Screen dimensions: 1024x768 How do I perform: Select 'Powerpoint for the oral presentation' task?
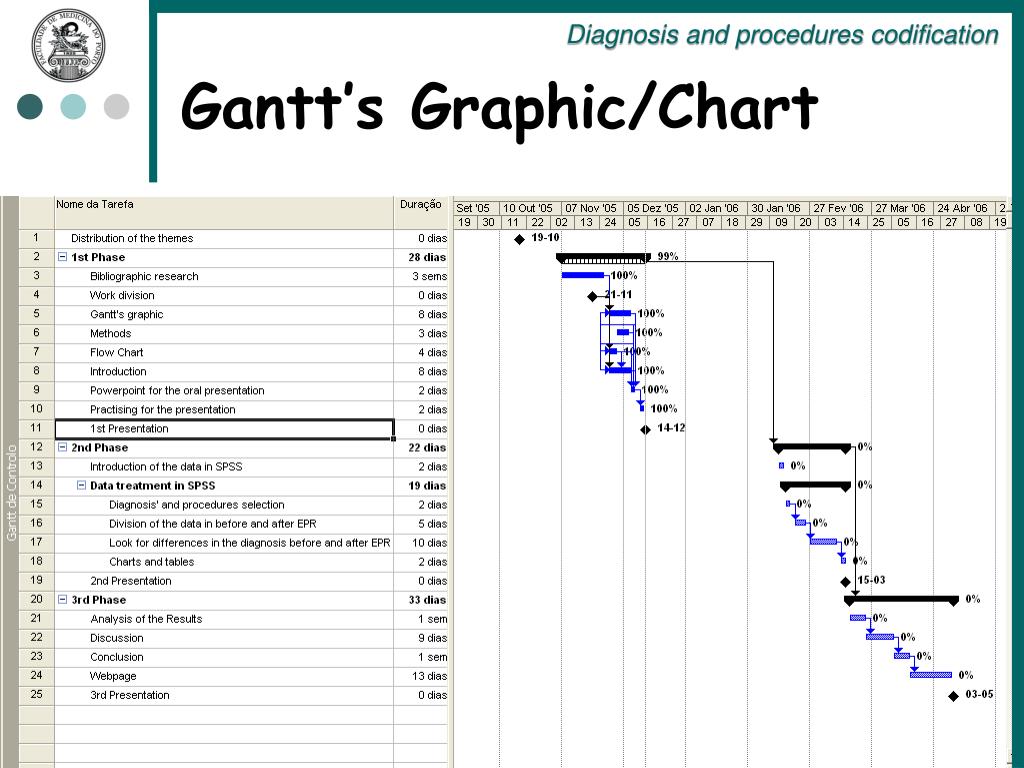tap(224, 391)
